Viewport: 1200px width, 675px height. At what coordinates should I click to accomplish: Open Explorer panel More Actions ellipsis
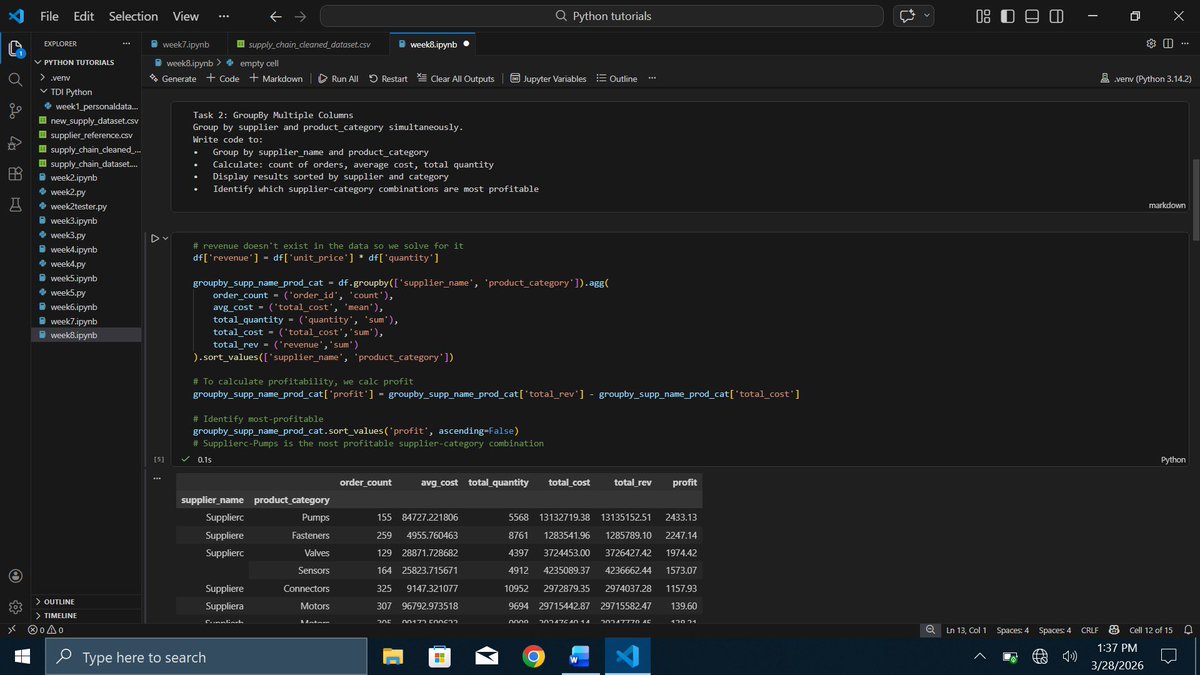click(x=126, y=44)
